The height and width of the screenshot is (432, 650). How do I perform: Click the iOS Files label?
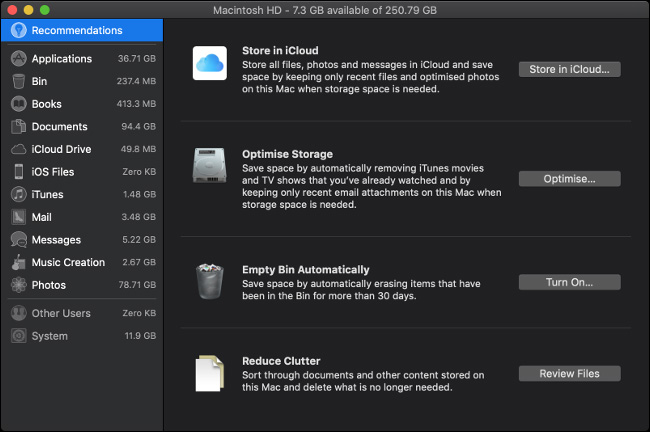[x=53, y=172]
